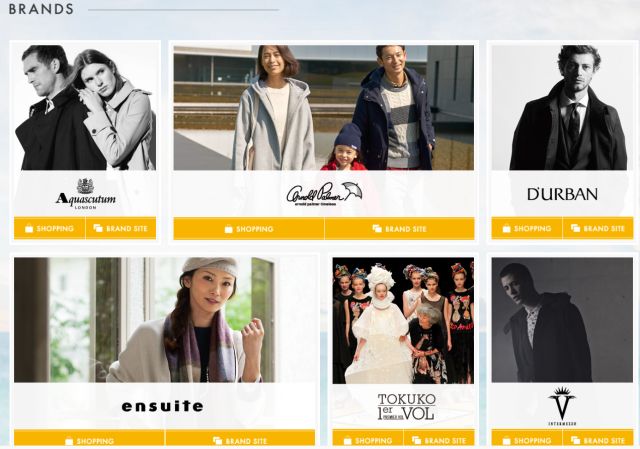Open Shopping for Arnold Palmer

point(249,229)
